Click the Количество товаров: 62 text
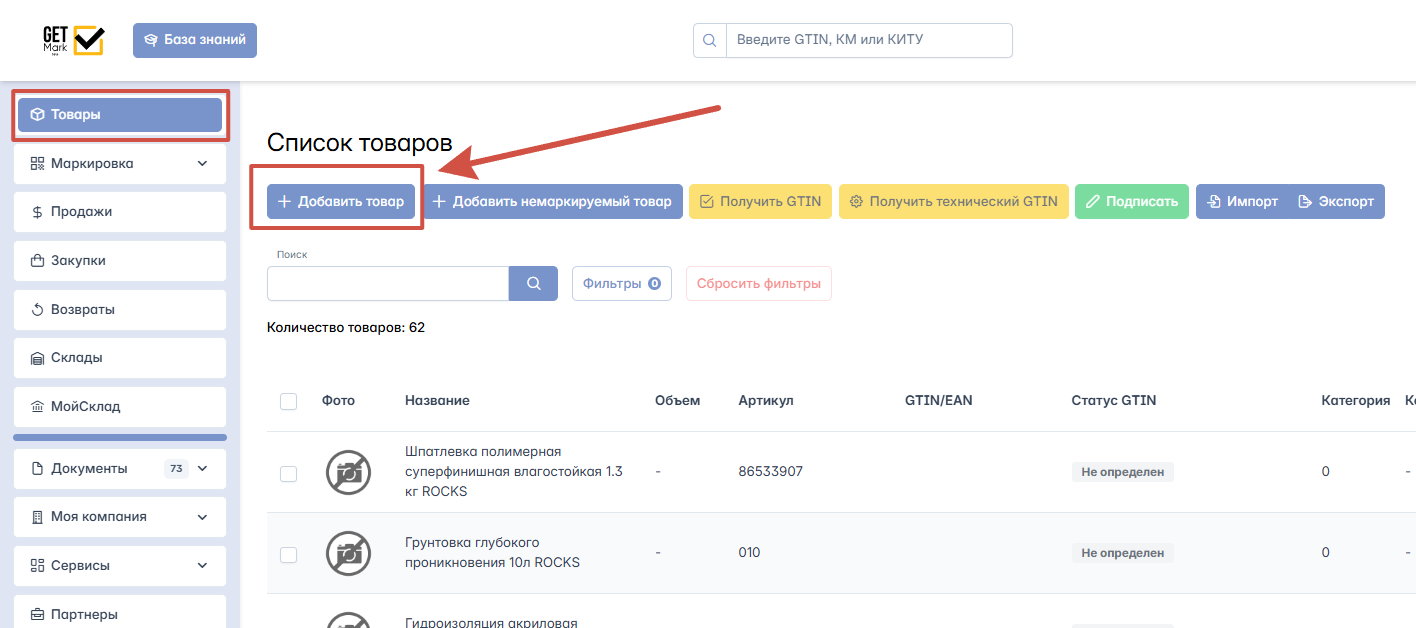1416x628 pixels. [x=346, y=327]
